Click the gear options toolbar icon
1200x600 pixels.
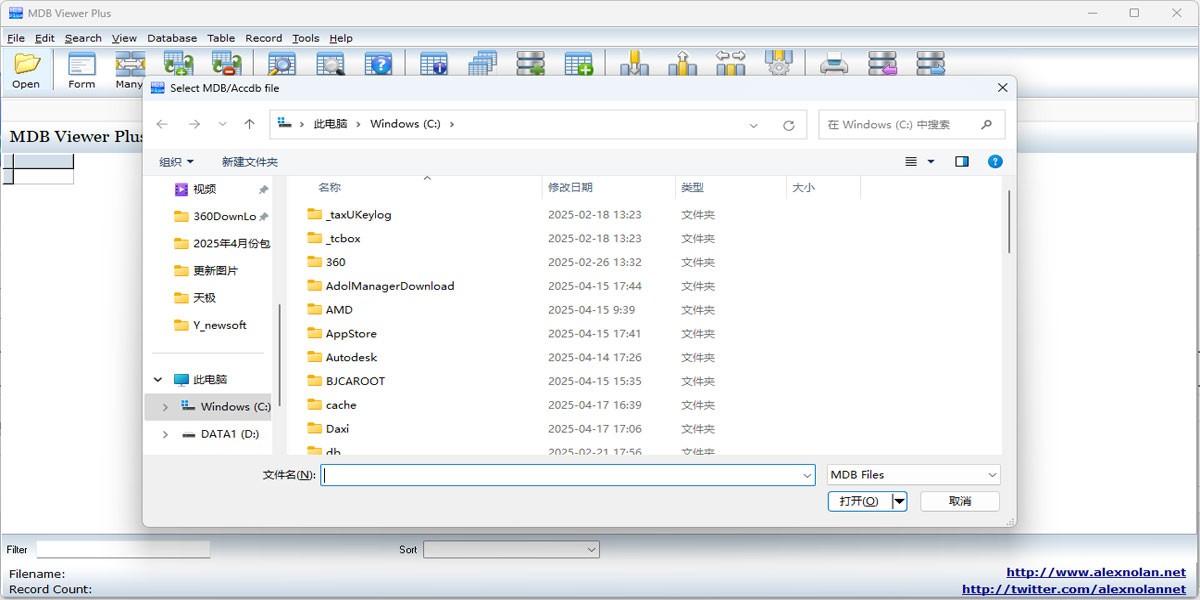(x=778, y=65)
